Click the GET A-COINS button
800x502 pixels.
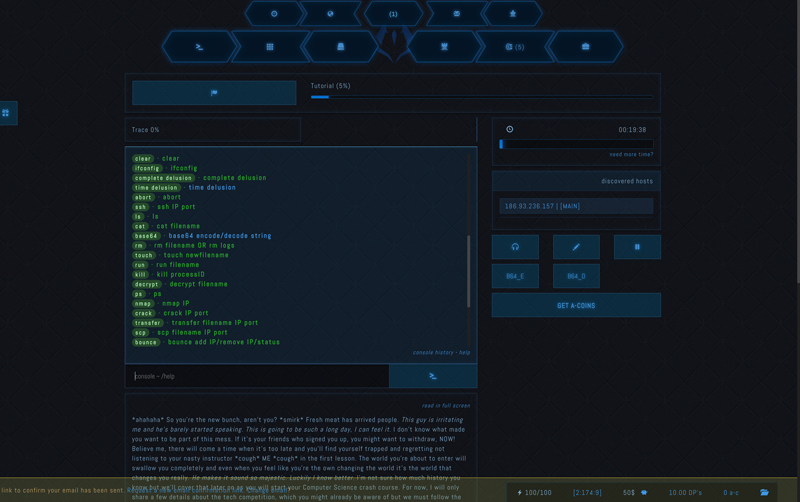click(576, 305)
